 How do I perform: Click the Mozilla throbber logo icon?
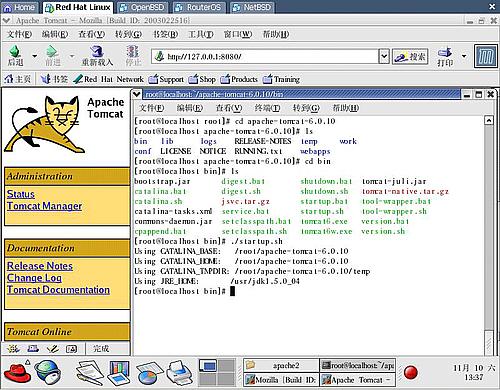tap(485, 57)
